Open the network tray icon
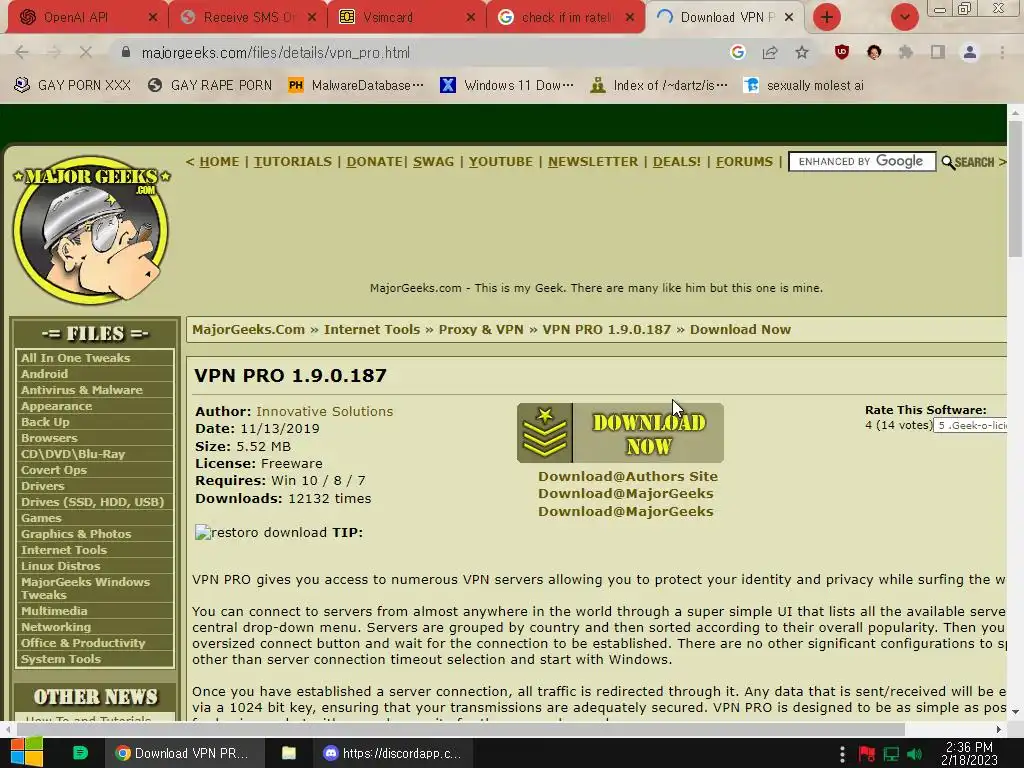The image size is (1024, 768). (891, 754)
